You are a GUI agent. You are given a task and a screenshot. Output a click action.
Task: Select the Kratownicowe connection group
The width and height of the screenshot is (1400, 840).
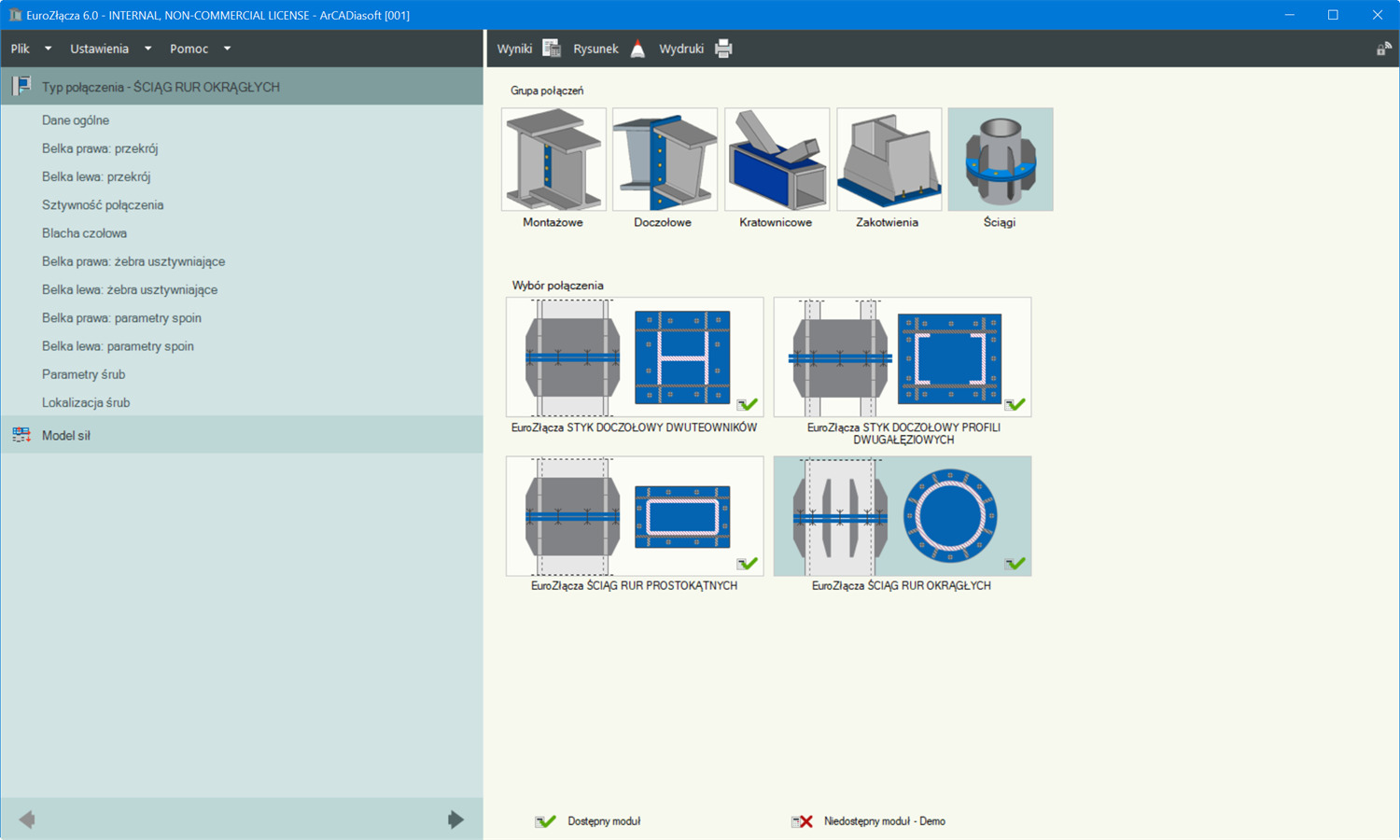(777, 160)
